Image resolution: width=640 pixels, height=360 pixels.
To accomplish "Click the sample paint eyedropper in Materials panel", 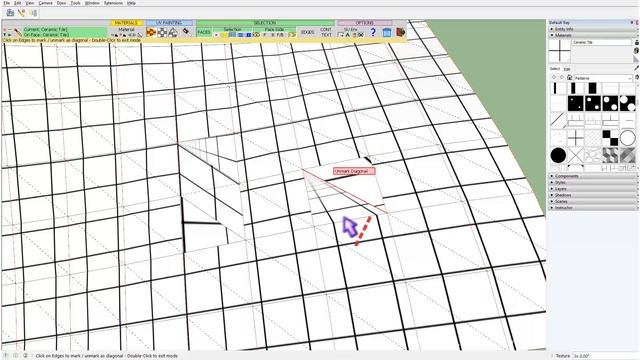I will (636, 68).
